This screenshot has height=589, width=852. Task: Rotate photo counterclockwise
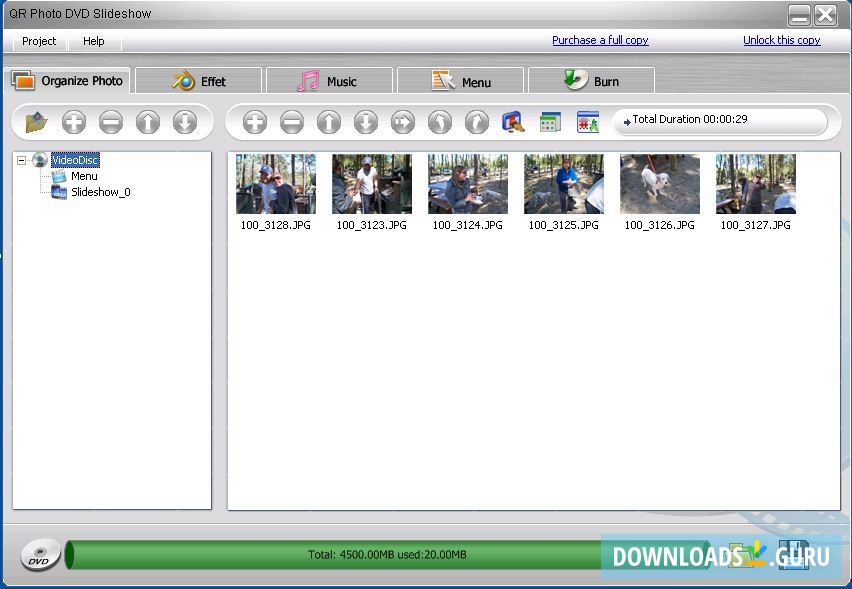tap(440, 122)
